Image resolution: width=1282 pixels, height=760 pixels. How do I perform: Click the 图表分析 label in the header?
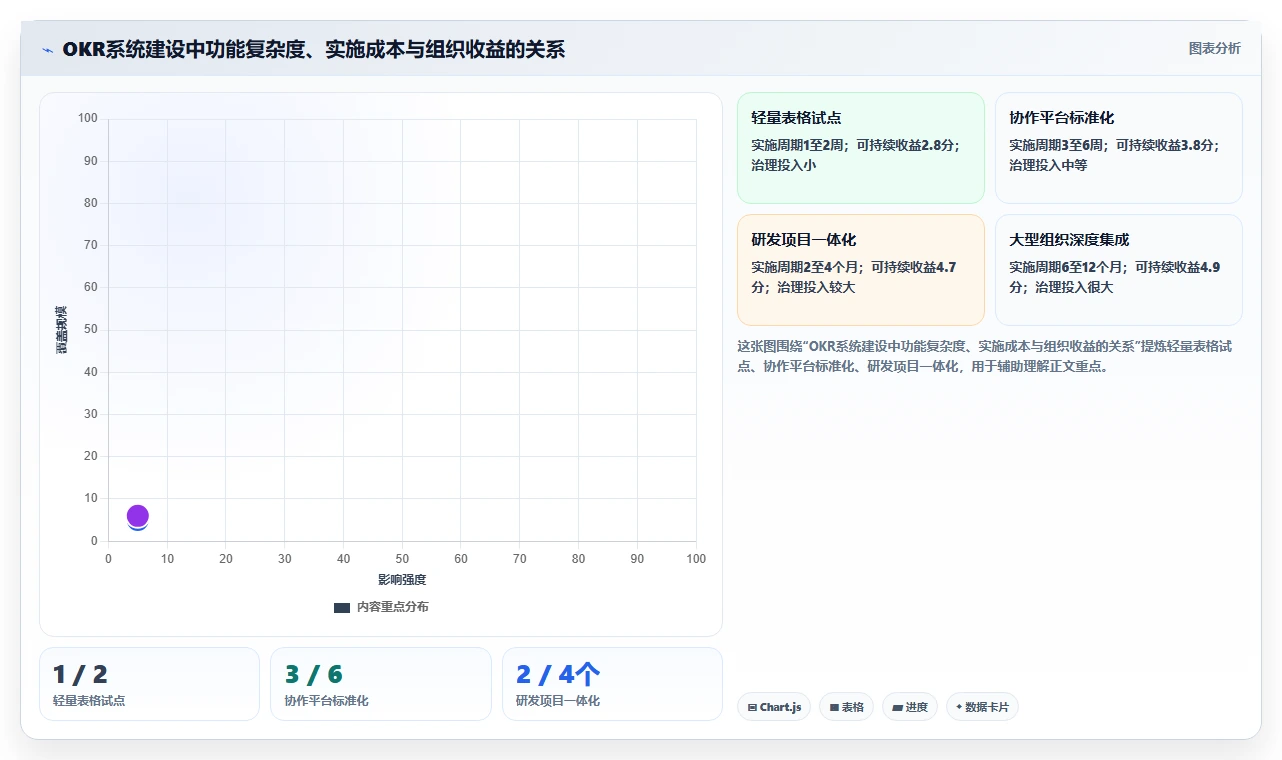pyautogui.click(x=1214, y=49)
